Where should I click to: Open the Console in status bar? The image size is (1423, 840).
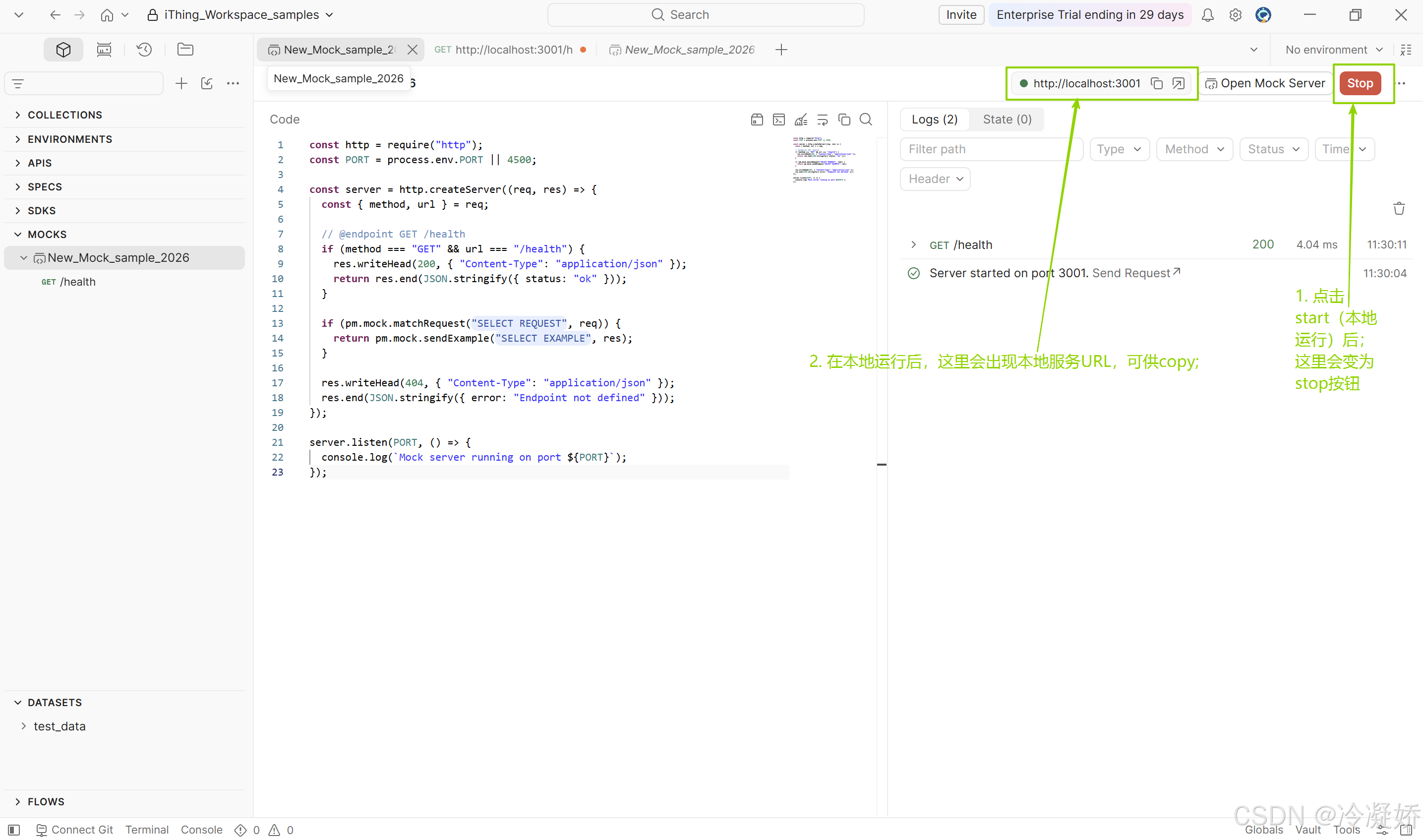201,831
